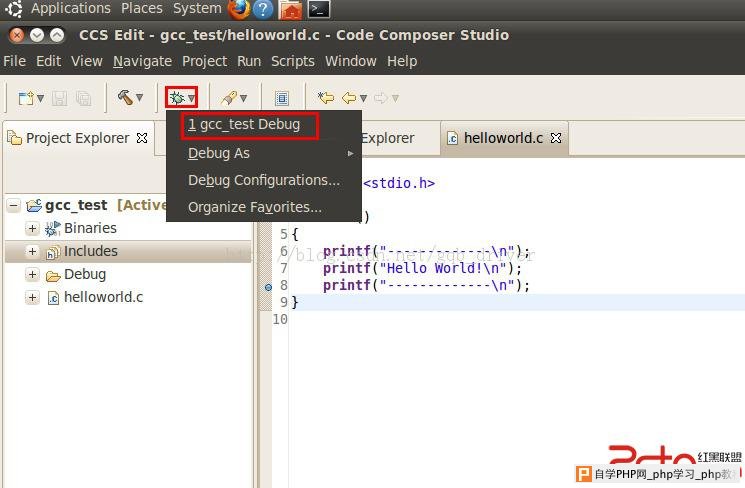The image size is (745, 488).
Task: Open the Project menu
Action: point(205,61)
